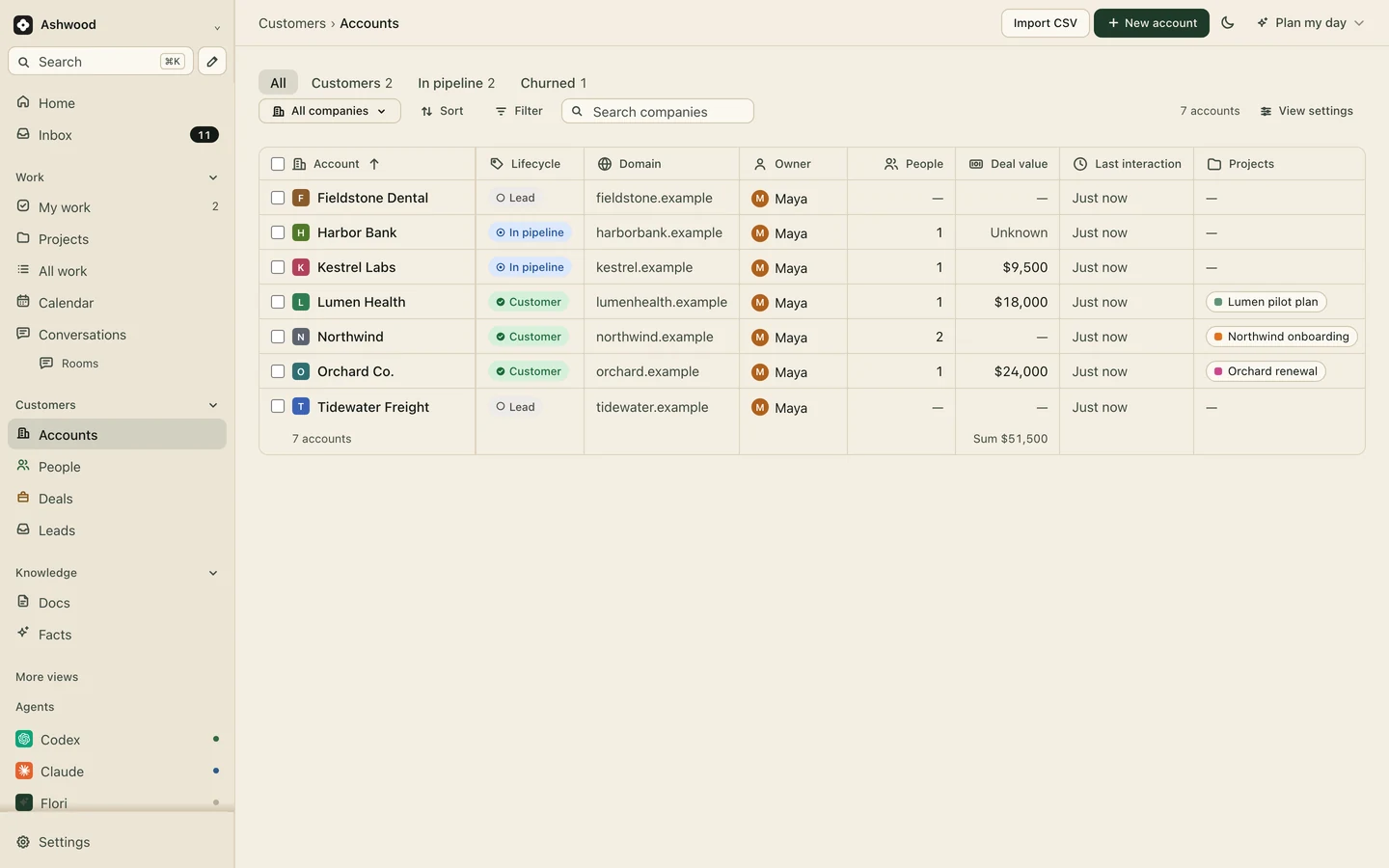Select the Harbor Bank row checkbox
The image size is (1389, 868).
[x=278, y=232]
